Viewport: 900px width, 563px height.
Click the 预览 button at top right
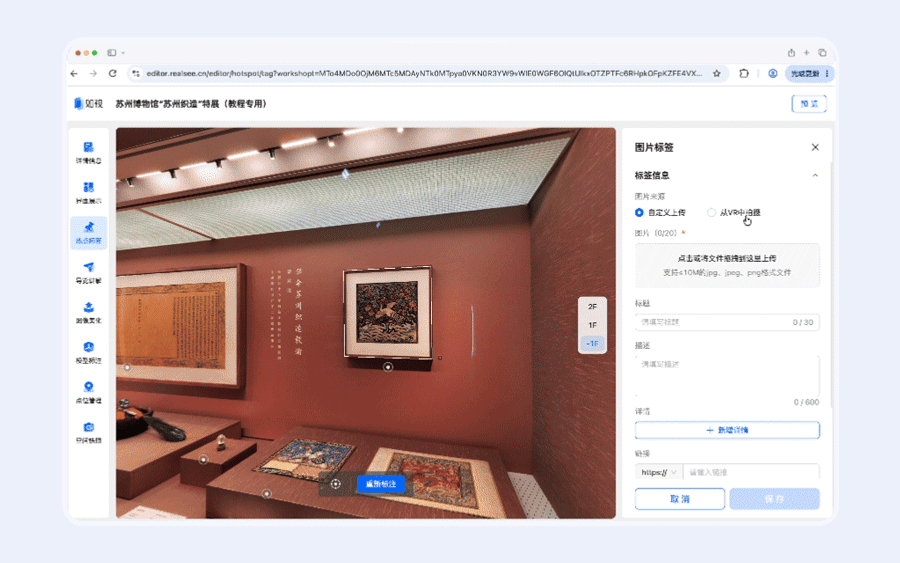pos(809,104)
